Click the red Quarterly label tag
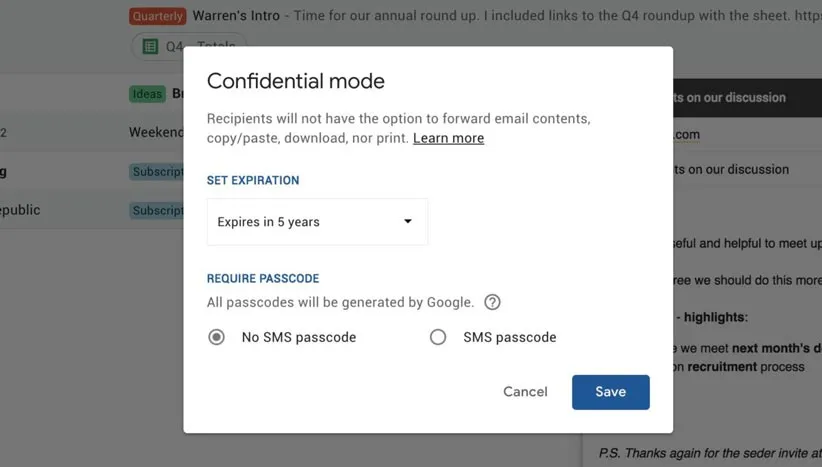This screenshot has height=467, width=822. [158, 16]
